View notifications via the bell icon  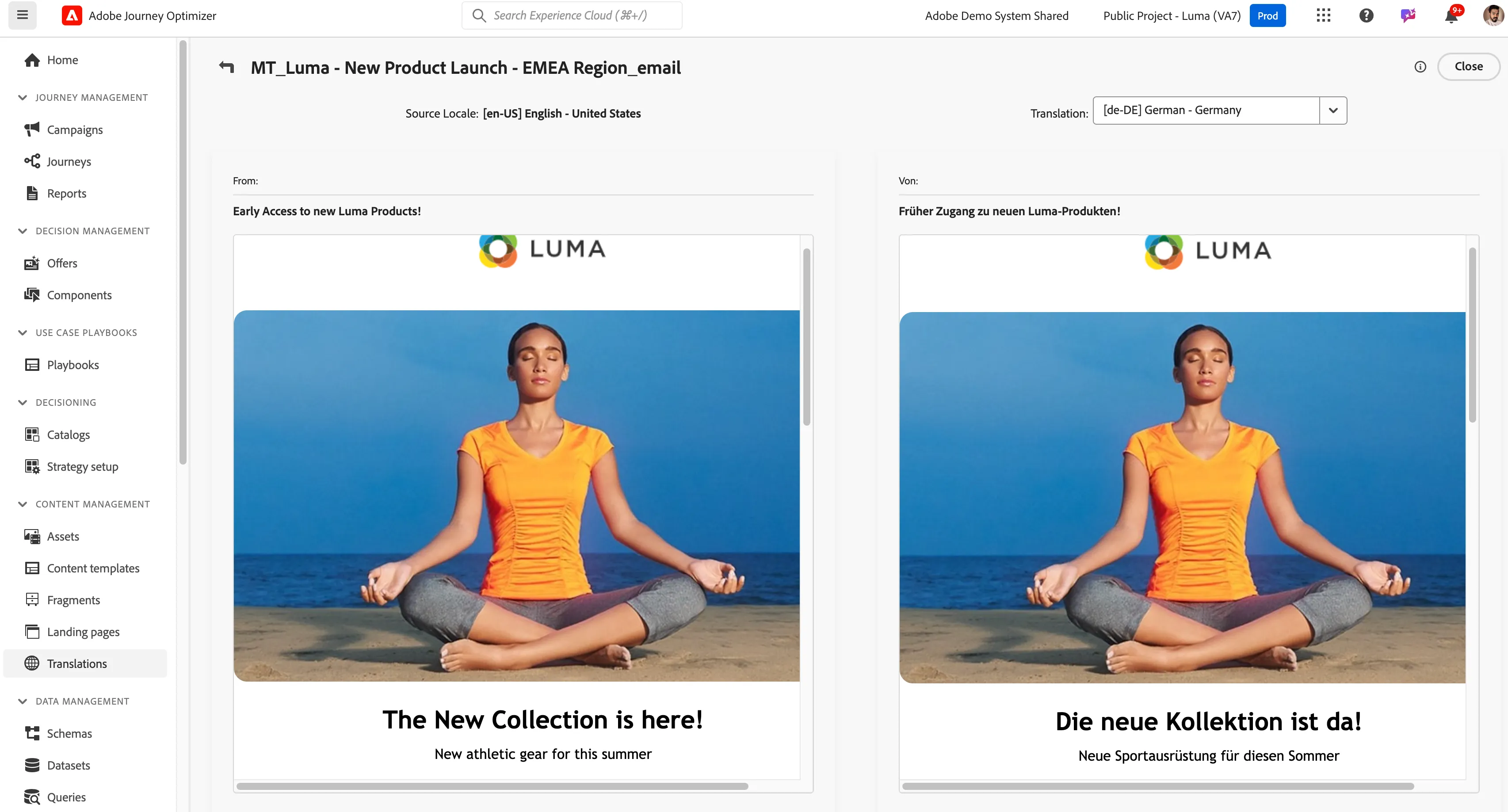[1451, 16]
